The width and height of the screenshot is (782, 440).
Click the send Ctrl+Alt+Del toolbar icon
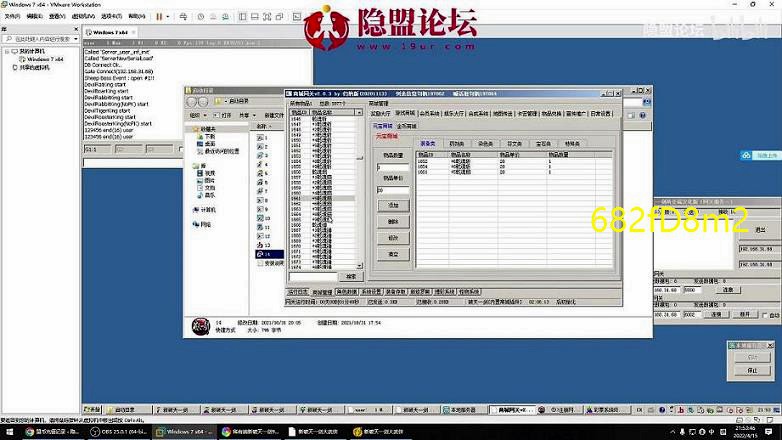[183, 16]
